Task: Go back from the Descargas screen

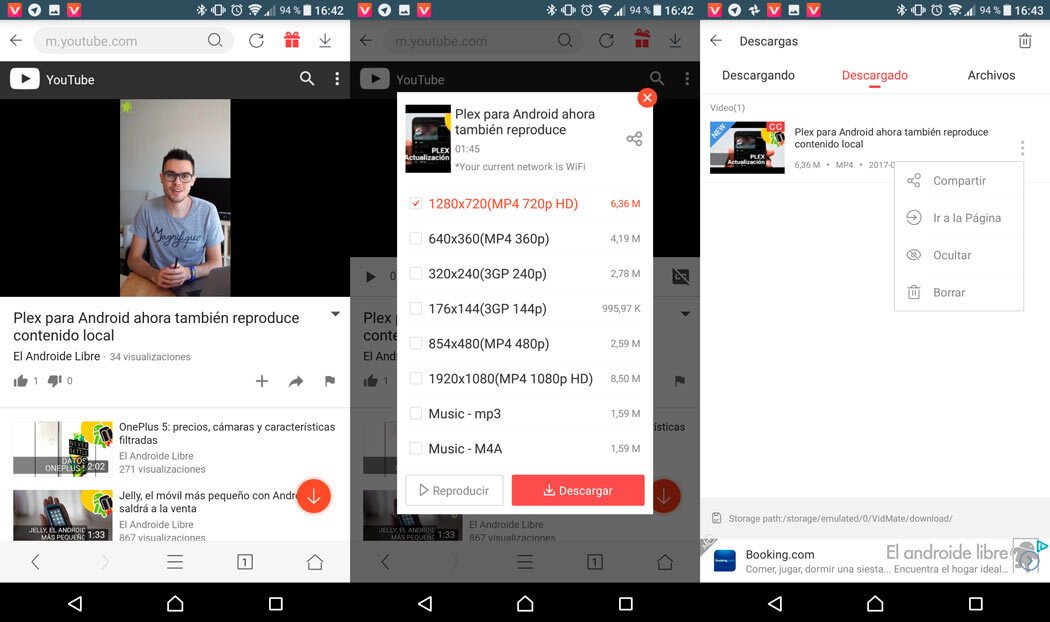Action: pyautogui.click(x=716, y=40)
